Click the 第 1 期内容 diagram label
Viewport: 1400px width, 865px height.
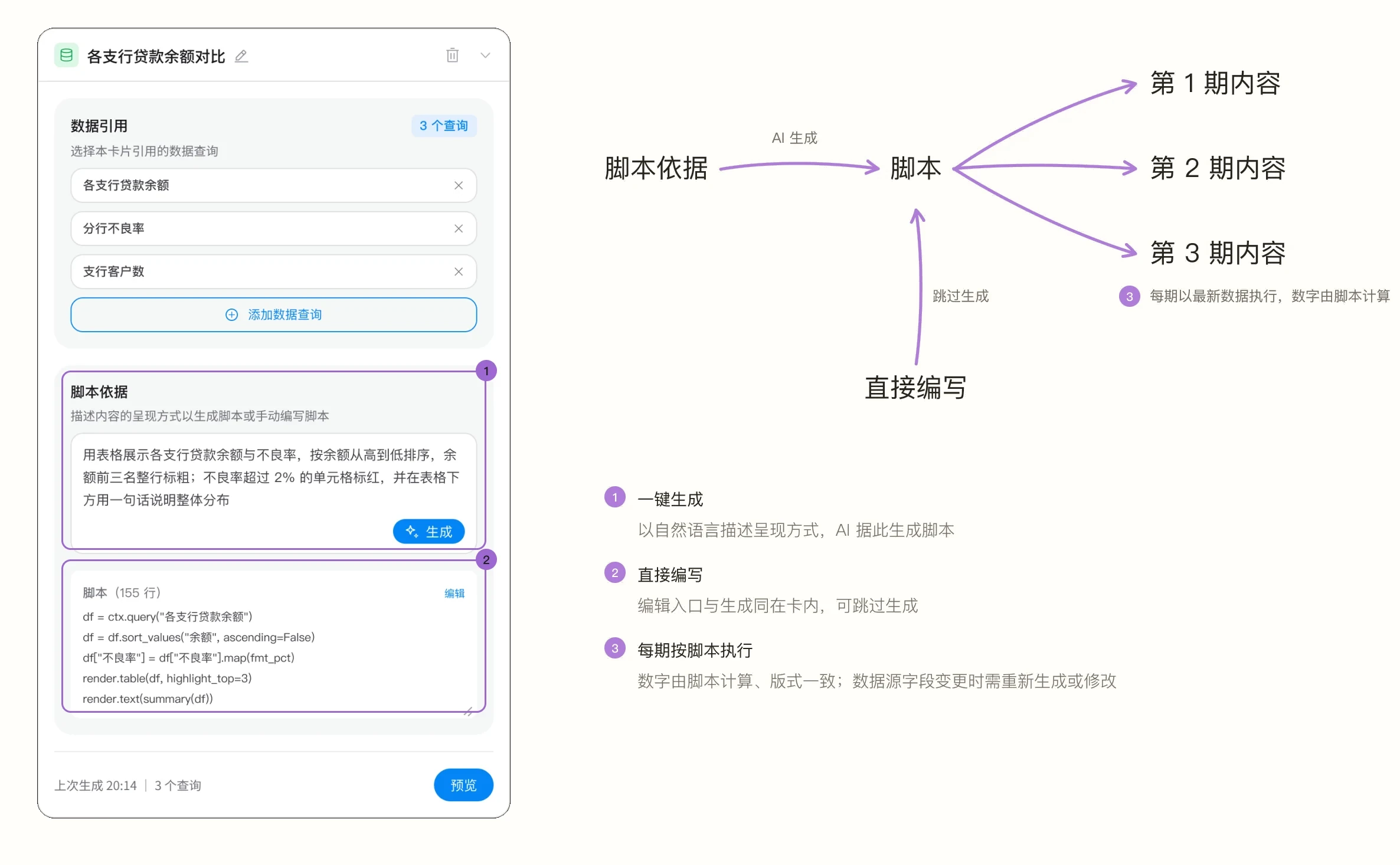point(1215,83)
